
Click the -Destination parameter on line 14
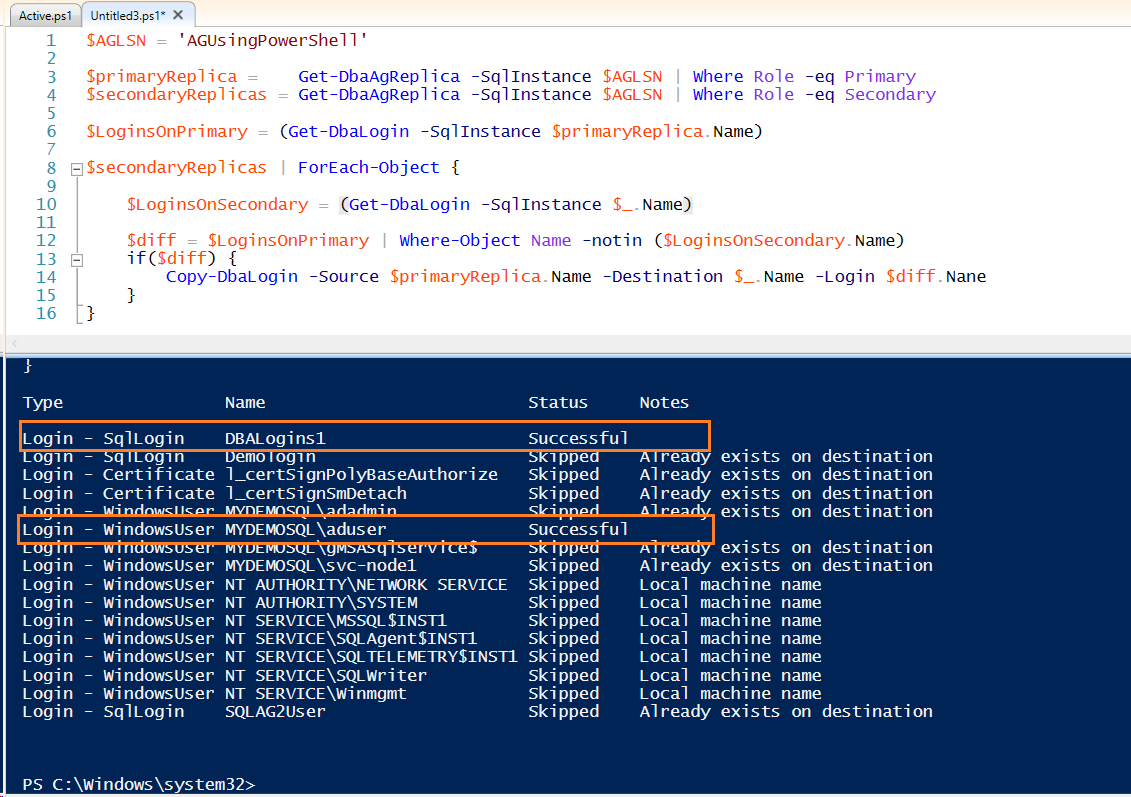(x=662, y=277)
